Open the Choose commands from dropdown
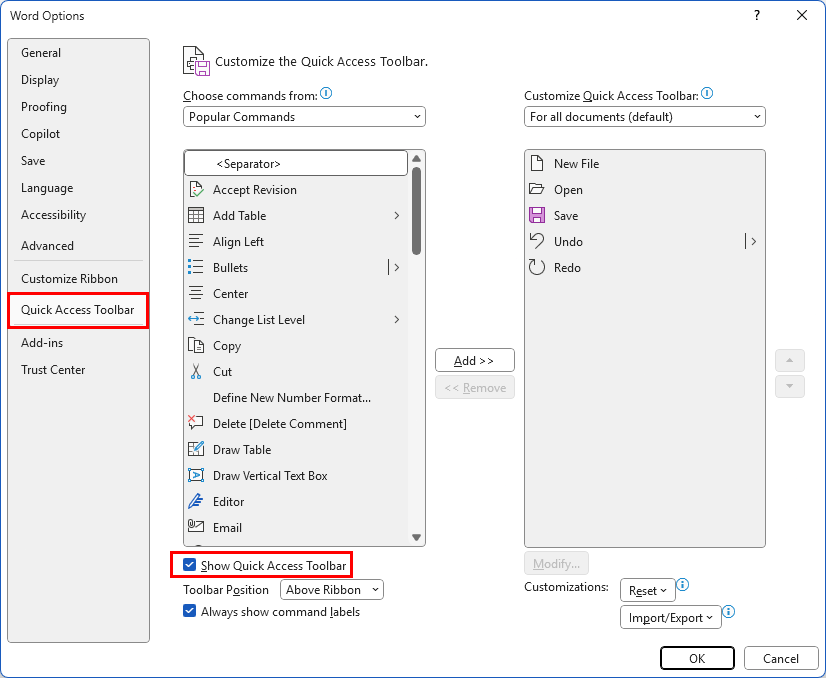826x678 pixels. coord(304,117)
